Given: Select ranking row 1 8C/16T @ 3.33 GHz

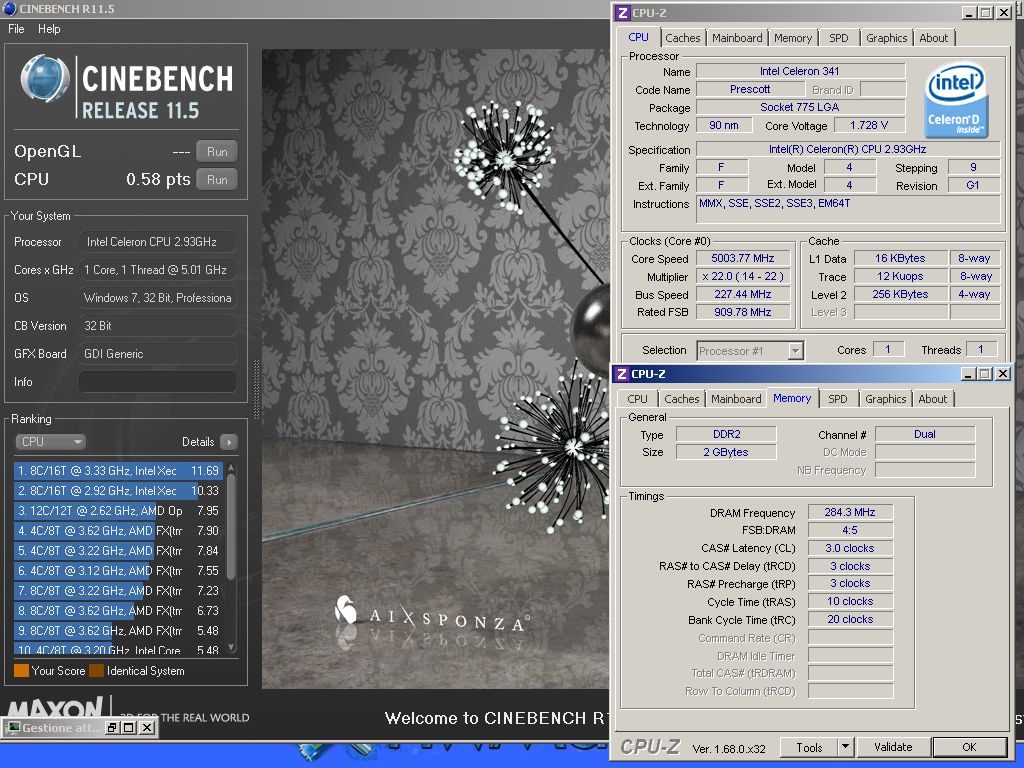Looking at the screenshot, I should (x=118, y=471).
